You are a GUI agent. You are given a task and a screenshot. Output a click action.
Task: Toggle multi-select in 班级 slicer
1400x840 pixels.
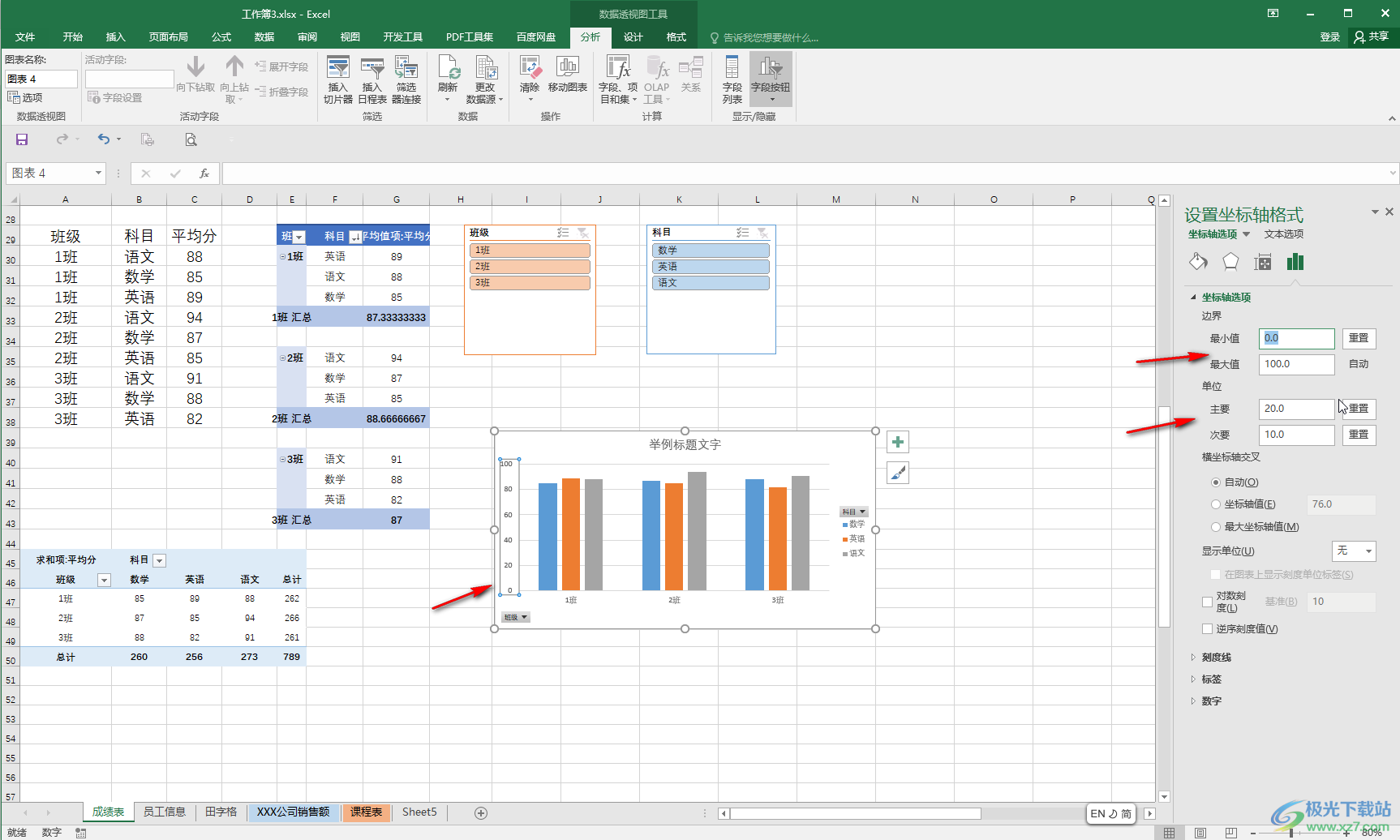(x=564, y=233)
